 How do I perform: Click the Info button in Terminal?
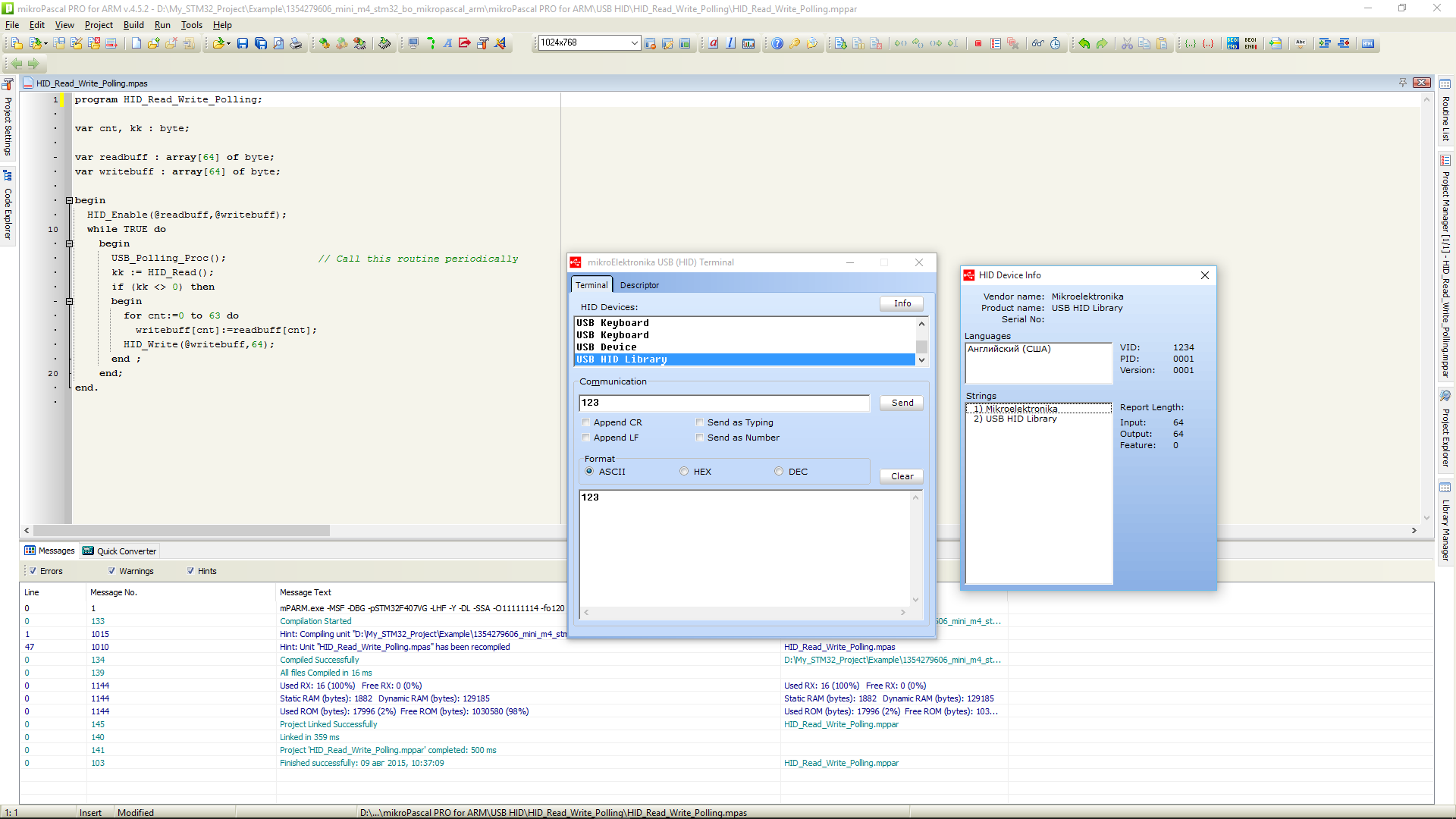pyautogui.click(x=902, y=303)
